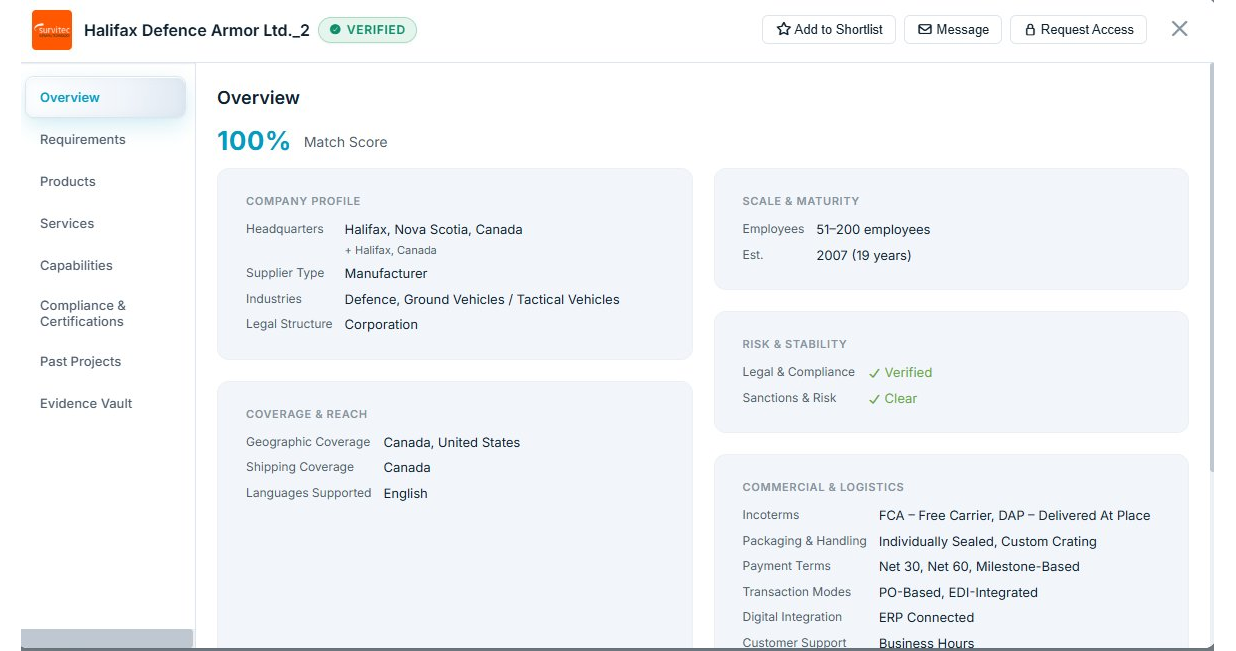1236x651 pixels.
Task: Click Halifax, Nova Scotia, Canada headquarters value
Action: click(434, 230)
